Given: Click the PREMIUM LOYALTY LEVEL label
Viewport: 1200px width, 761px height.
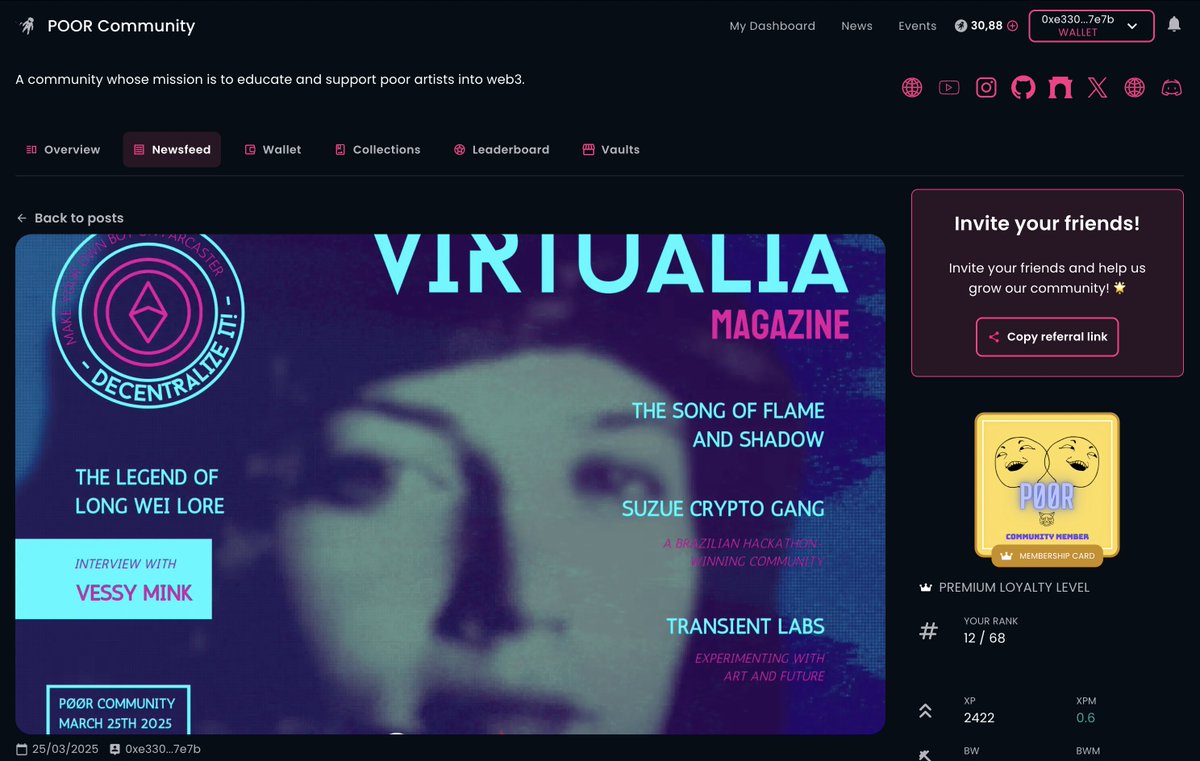Looking at the screenshot, I should pos(1014,587).
